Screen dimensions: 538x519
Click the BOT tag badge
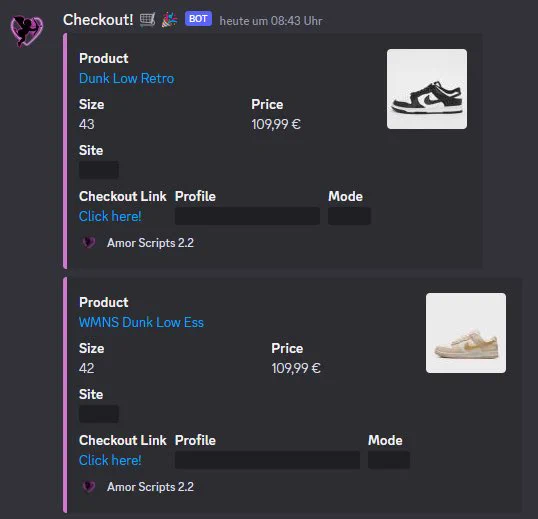198,19
